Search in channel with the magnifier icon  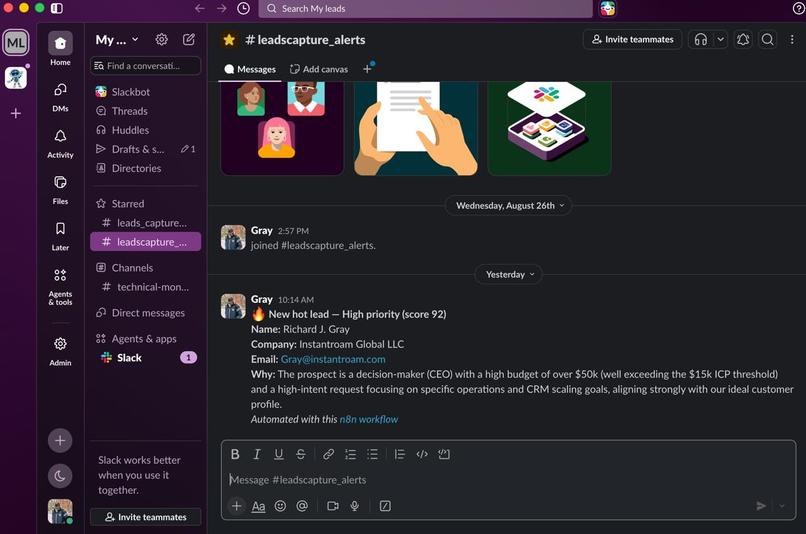767,40
